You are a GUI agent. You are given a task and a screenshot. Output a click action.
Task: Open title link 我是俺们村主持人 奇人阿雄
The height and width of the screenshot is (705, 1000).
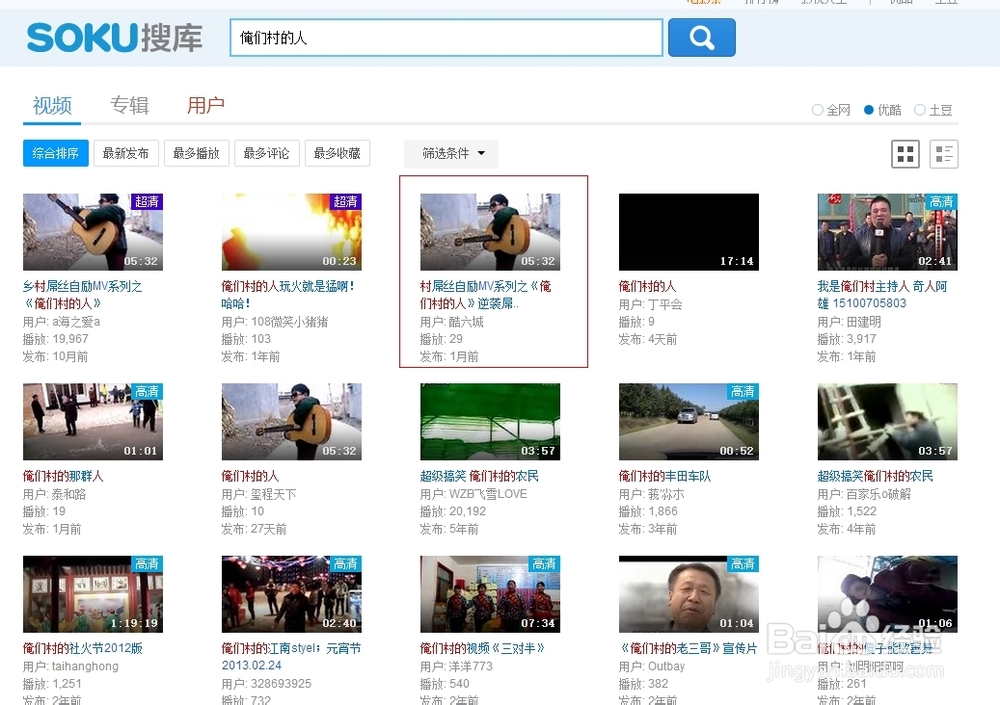click(x=883, y=295)
